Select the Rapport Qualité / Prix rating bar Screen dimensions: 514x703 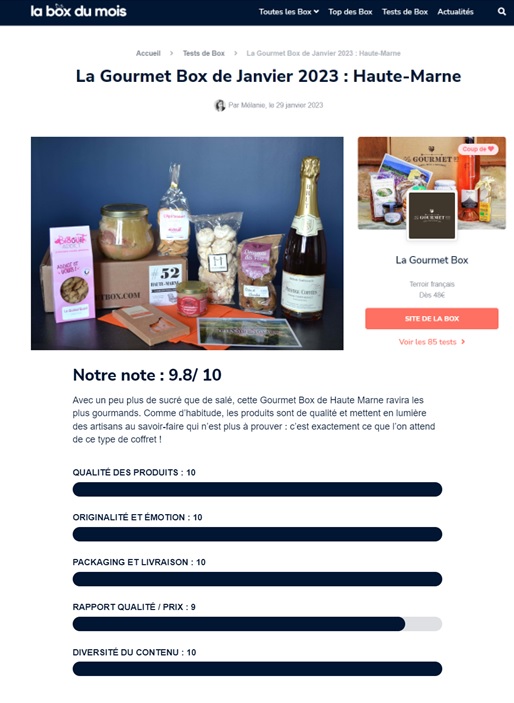[x=257, y=624]
